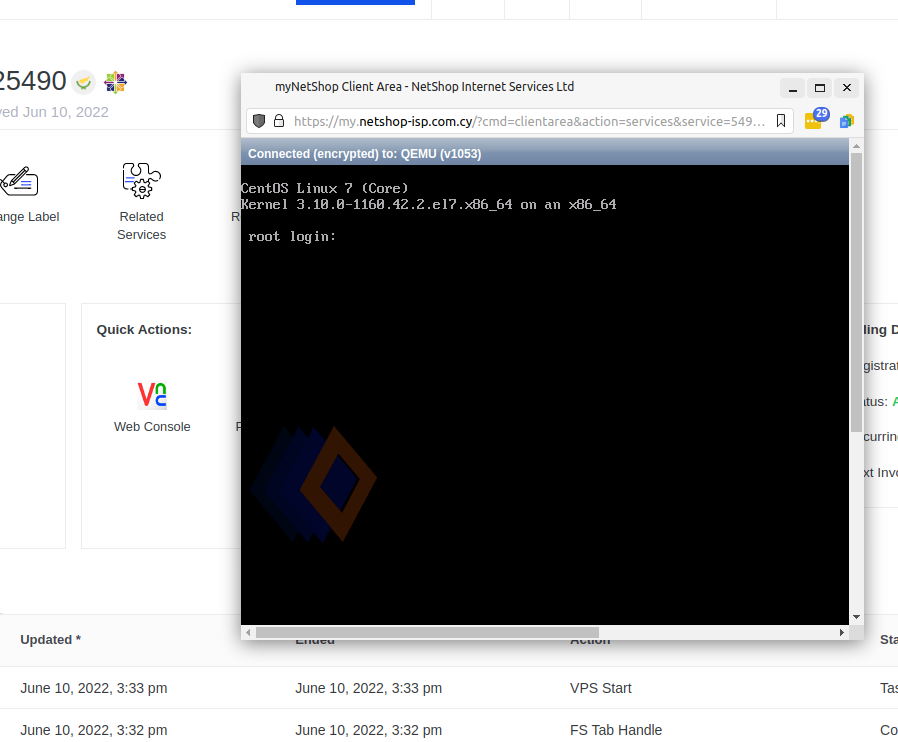Image resolution: width=898 pixels, height=742 pixels.
Task: Close the myNetShop console window
Action: 847,88
